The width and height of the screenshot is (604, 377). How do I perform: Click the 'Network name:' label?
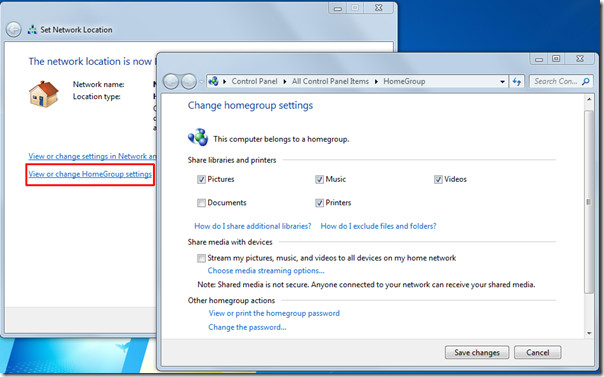[x=99, y=84]
